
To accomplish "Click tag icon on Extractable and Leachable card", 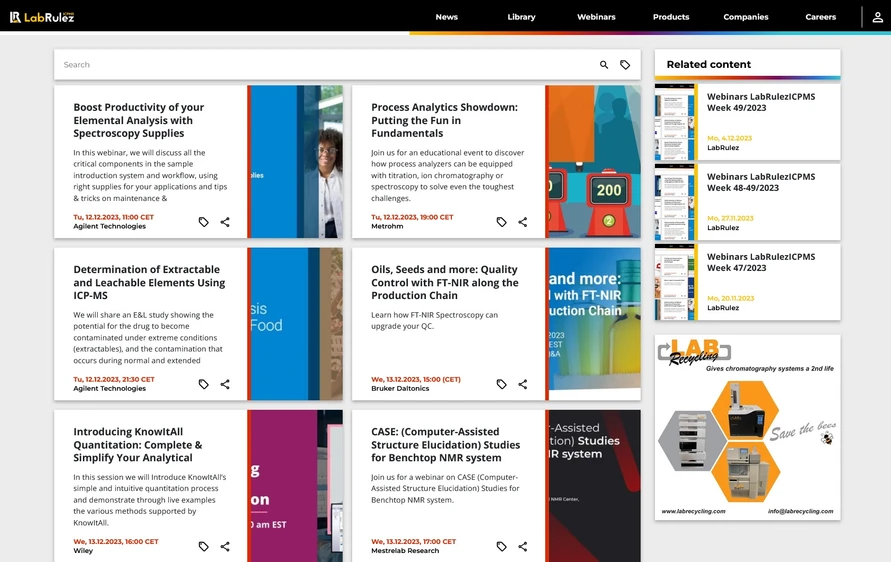I will (203, 384).
